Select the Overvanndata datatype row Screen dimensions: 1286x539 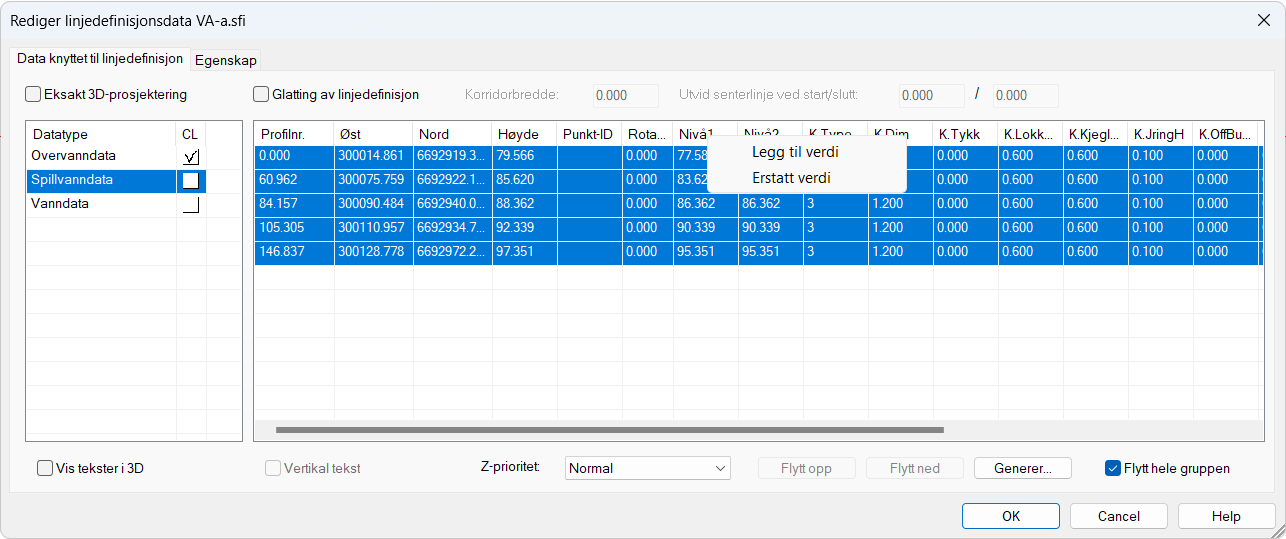coord(74,156)
